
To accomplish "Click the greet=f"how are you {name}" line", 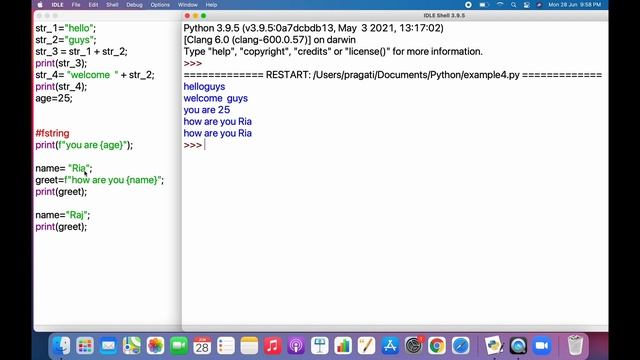I will coord(100,180).
